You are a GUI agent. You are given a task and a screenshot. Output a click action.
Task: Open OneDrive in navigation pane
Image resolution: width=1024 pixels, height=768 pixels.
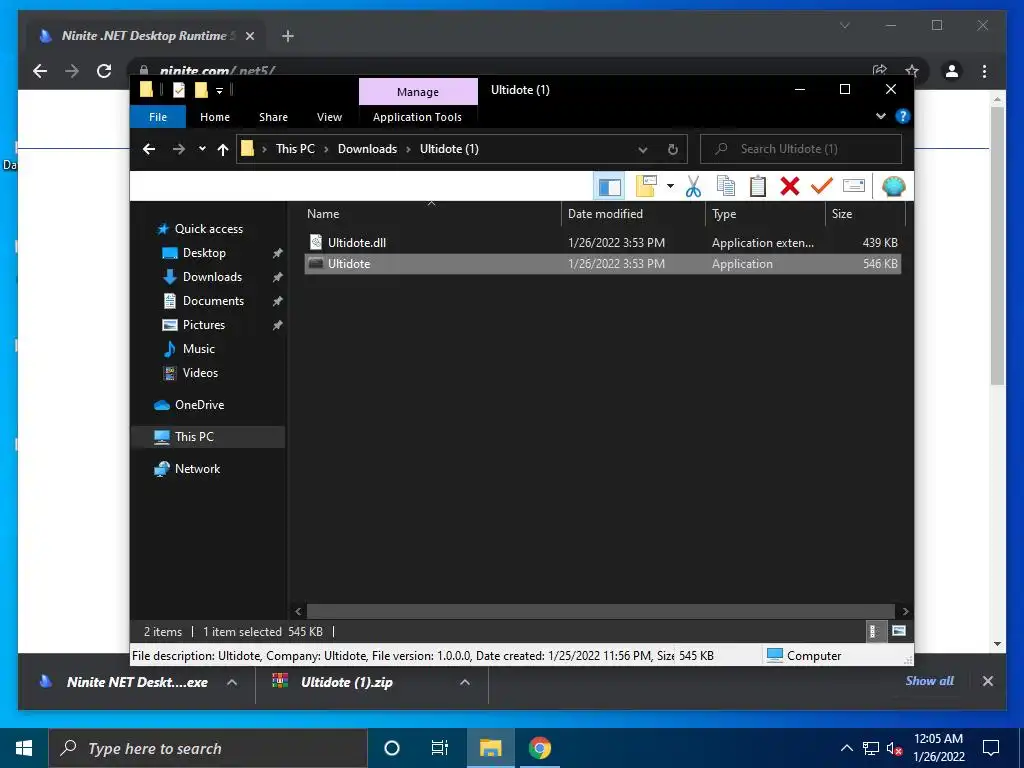(199, 405)
